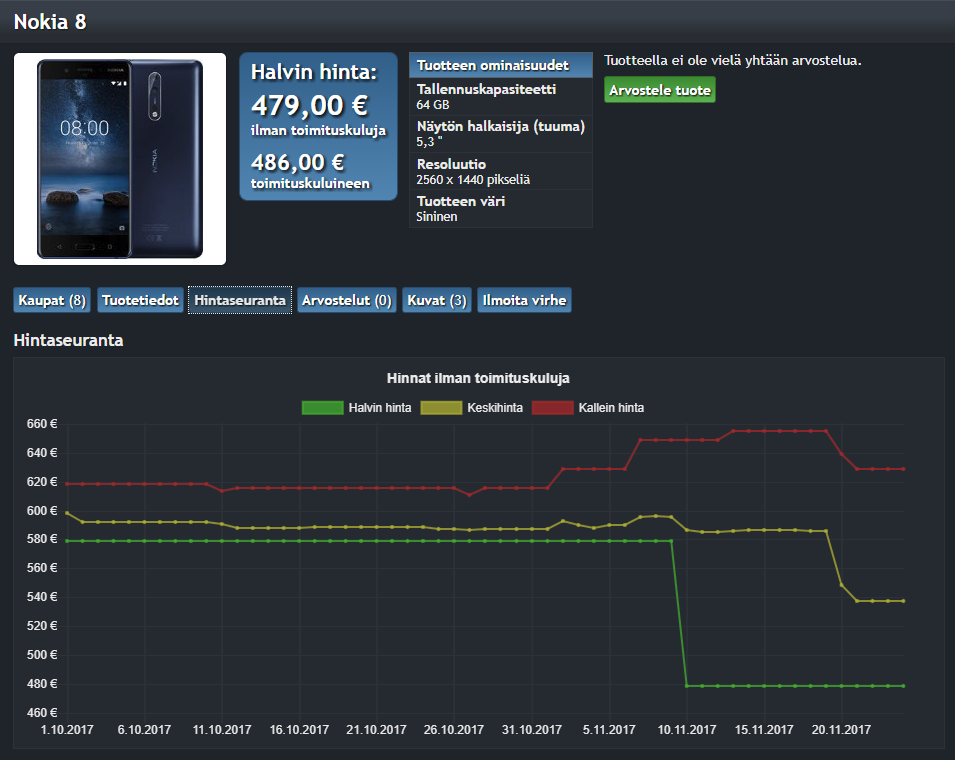The height and width of the screenshot is (760, 955).
Task: Click the 486,00 € price with shipping
Action: 298,163
